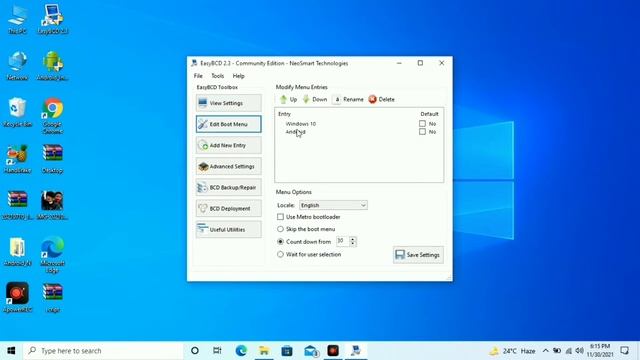Open Google Chrome desktop shortcut
The width and height of the screenshot is (640, 360).
point(53,116)
